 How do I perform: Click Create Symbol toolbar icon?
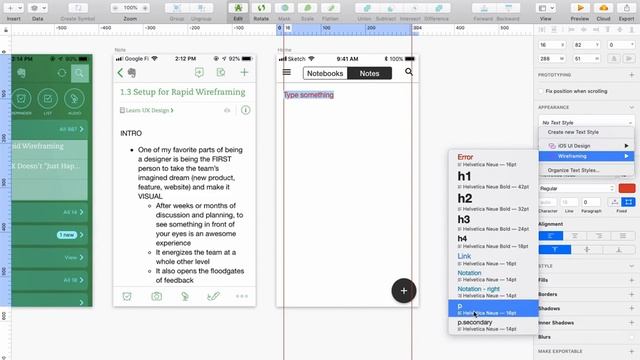pyautogui.click(x=78, y=8)
